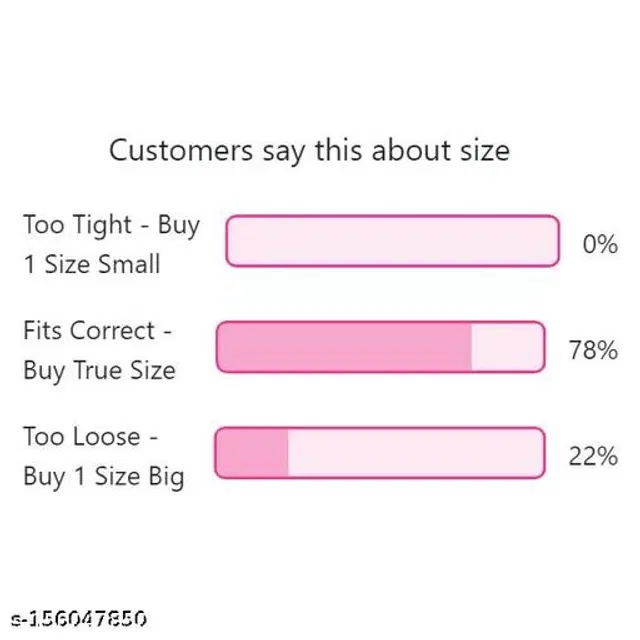Select the 78% value
The image size is (640, 640).
[593, 350]
